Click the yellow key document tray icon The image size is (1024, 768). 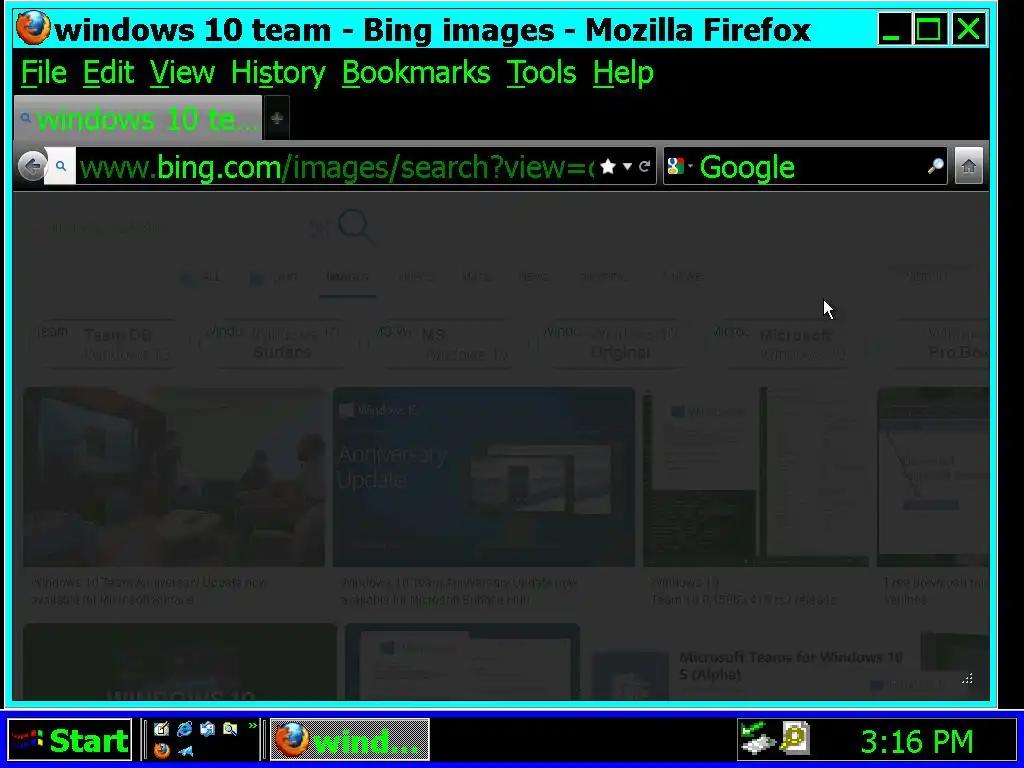click(795, 738)
